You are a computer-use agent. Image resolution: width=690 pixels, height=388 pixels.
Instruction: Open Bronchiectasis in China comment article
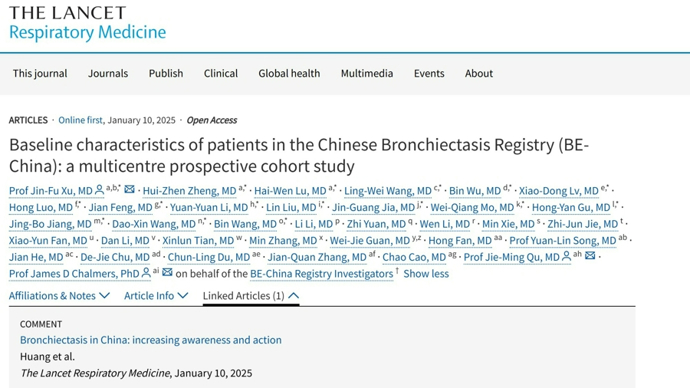tap(150, 340)
